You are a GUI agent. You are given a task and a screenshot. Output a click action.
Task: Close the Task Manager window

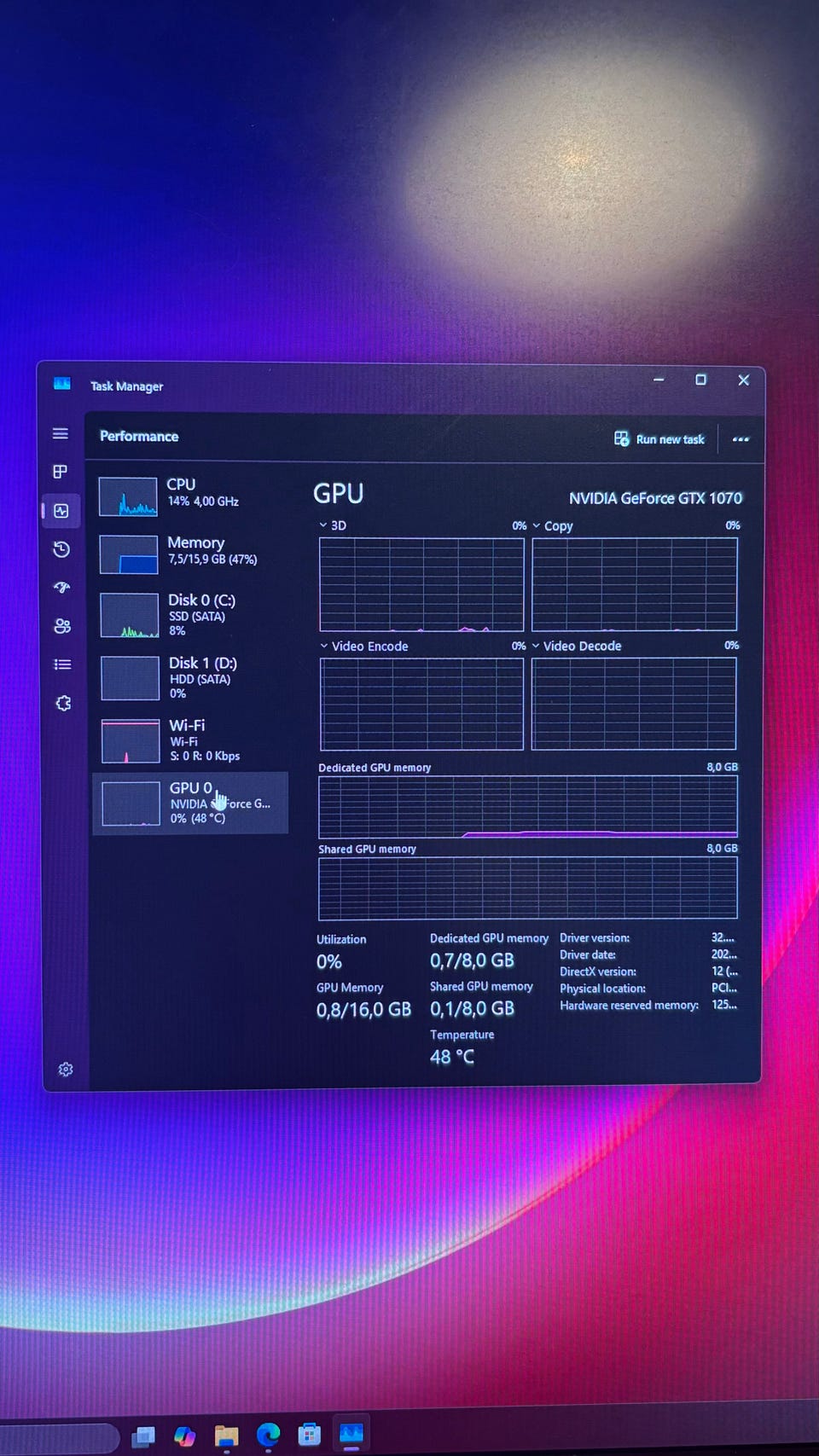click(744, 380)
